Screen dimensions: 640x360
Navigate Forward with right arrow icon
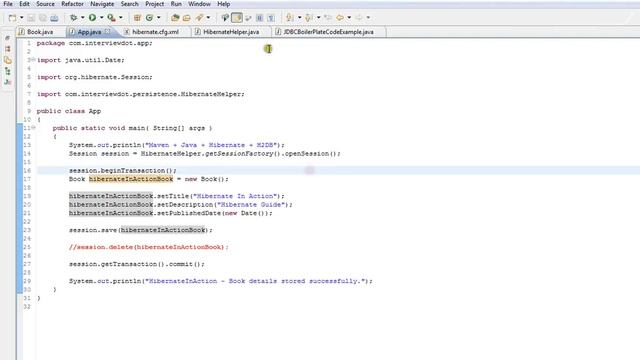(359, 18)
